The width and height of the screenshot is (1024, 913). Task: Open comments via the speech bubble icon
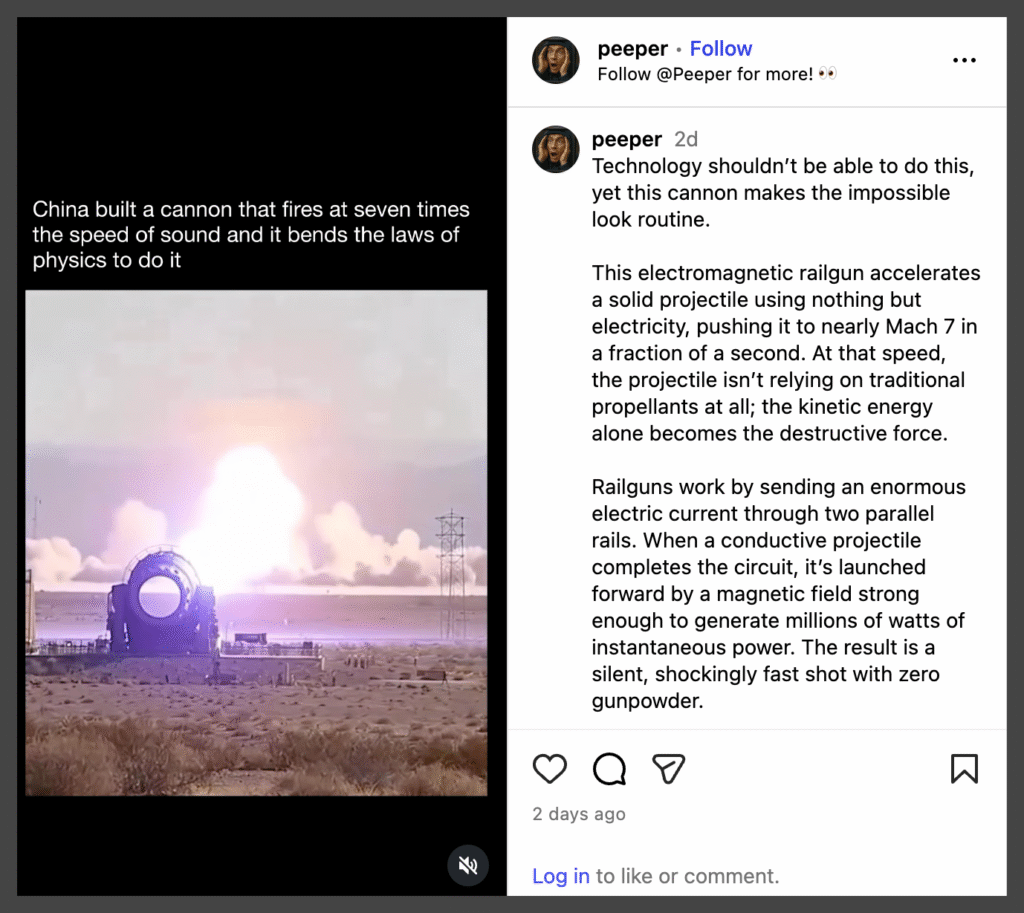tap(609, 768)
